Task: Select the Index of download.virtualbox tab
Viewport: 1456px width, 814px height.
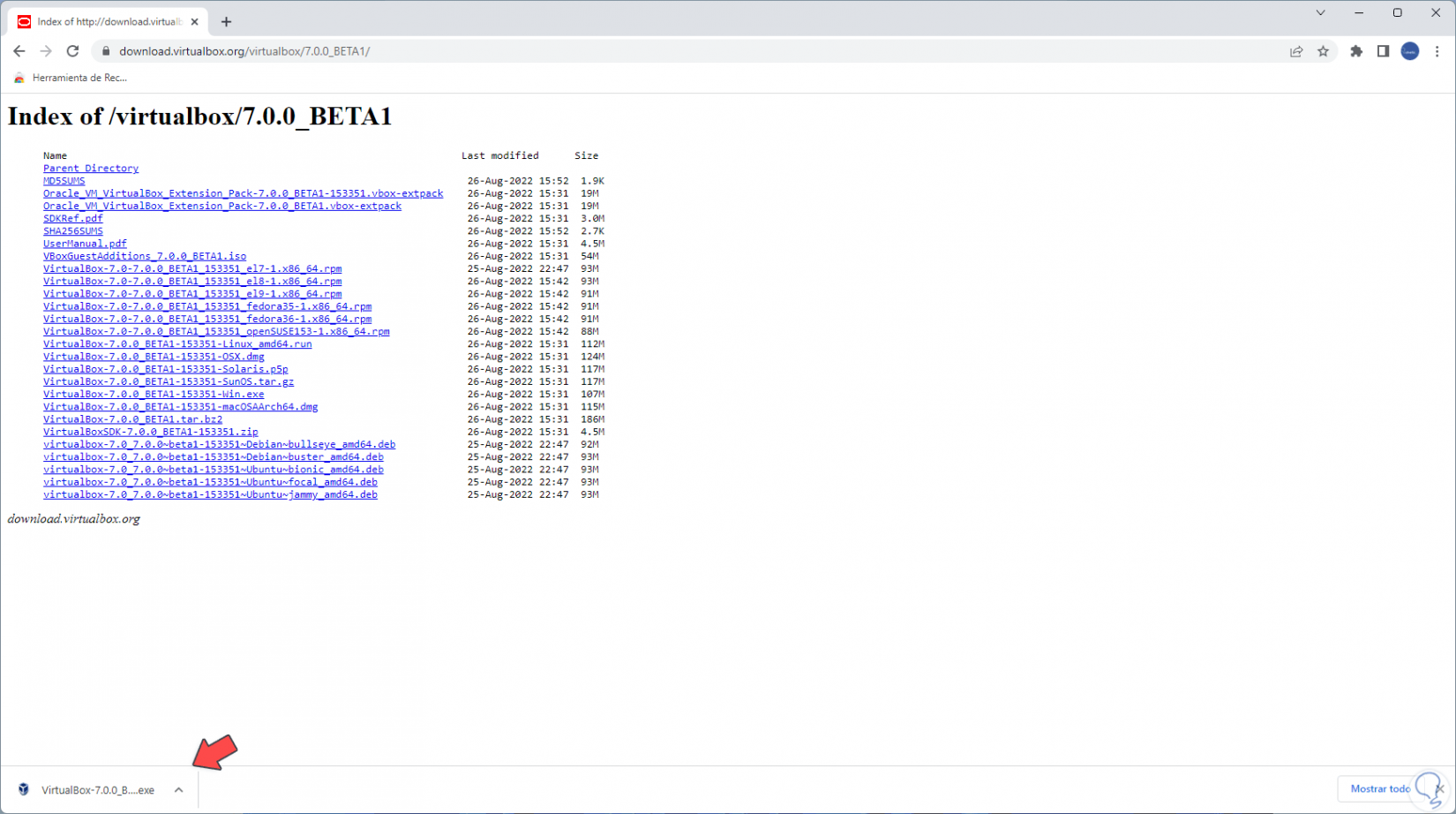Action: (109, 22)
